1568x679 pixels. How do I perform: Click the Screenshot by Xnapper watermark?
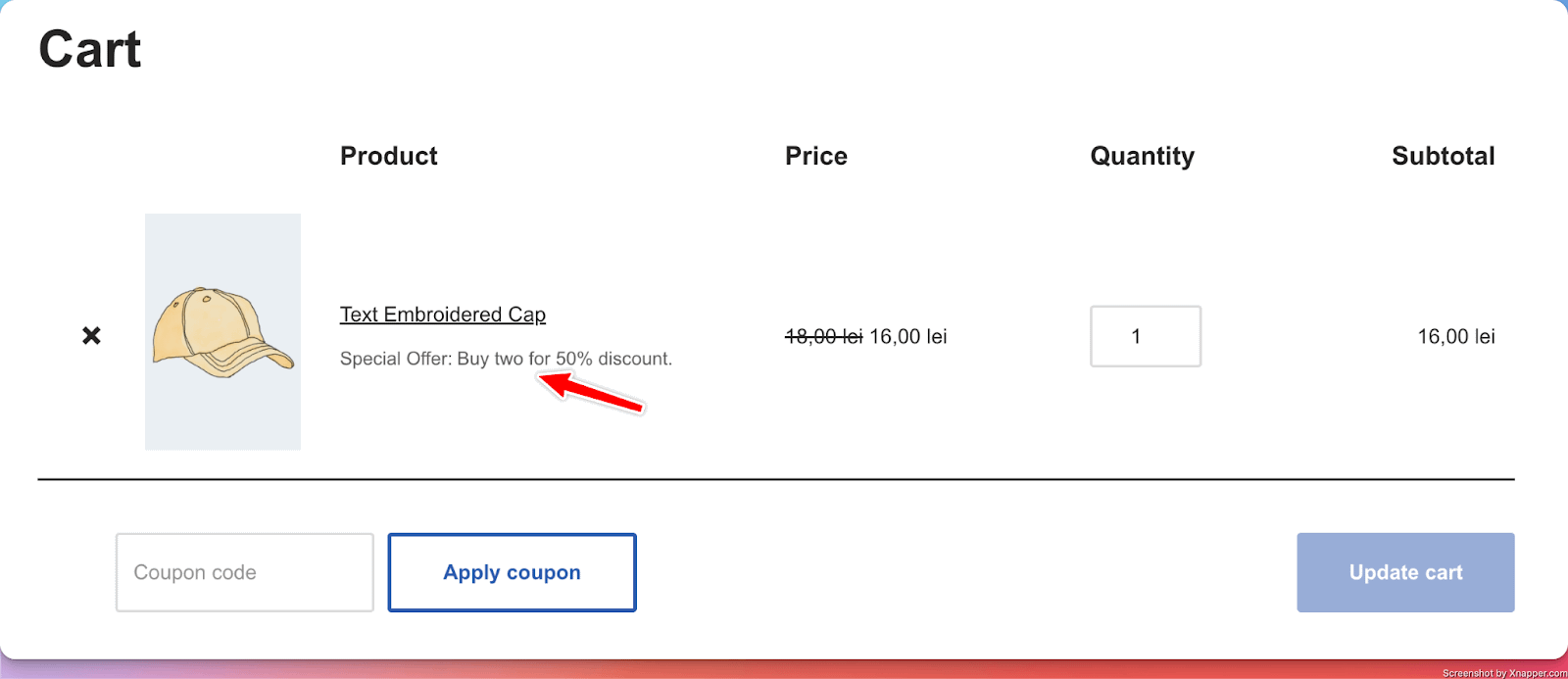[1503, 673]
